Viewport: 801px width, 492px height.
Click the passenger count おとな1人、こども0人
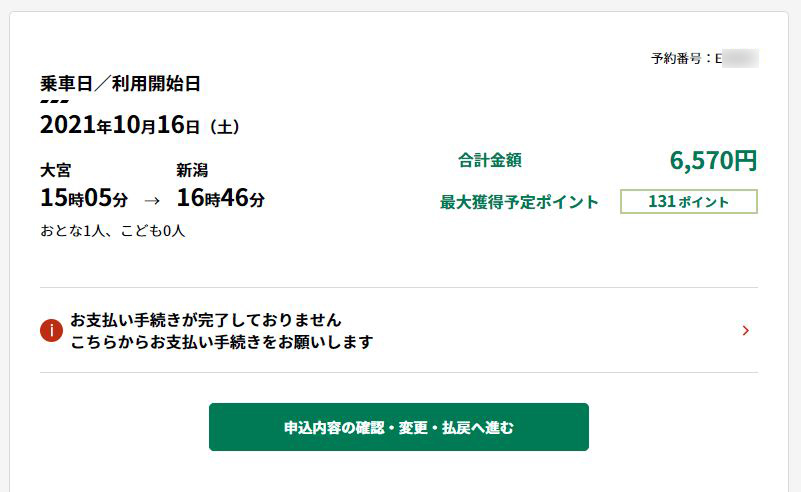pos(112,231)
